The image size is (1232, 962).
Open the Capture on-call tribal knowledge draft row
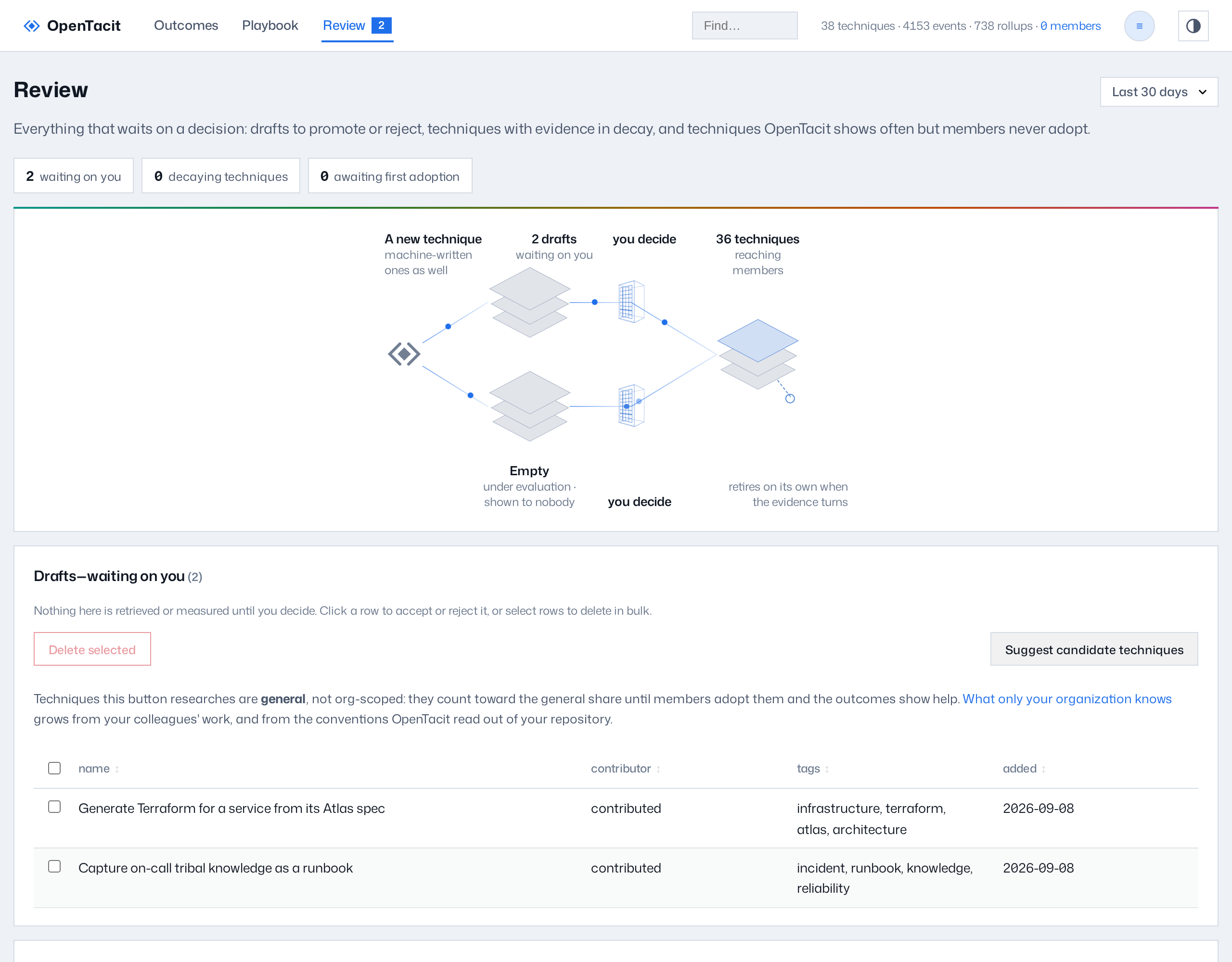[616, 878]
